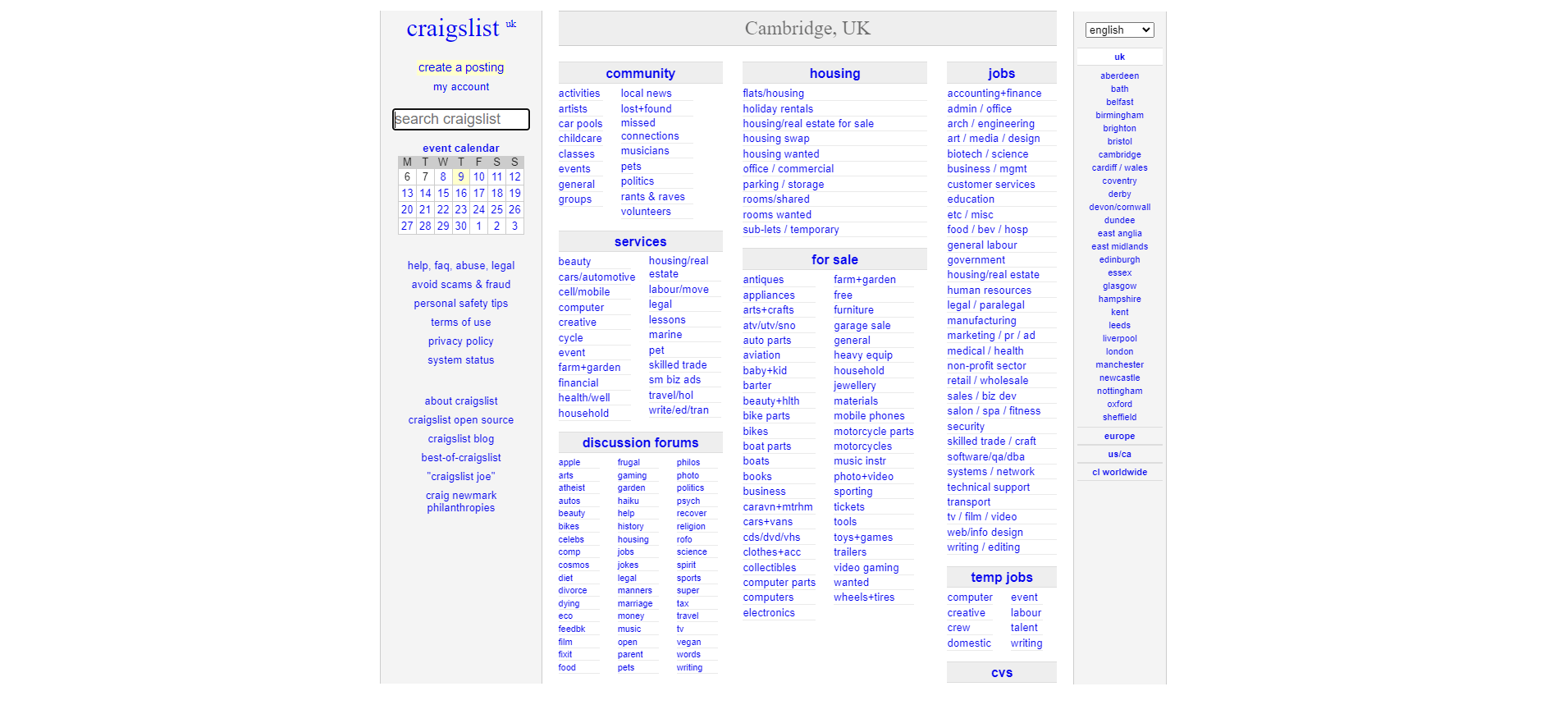
Task: Open the vegan discussion forum
Action: [x=689, y=643]
